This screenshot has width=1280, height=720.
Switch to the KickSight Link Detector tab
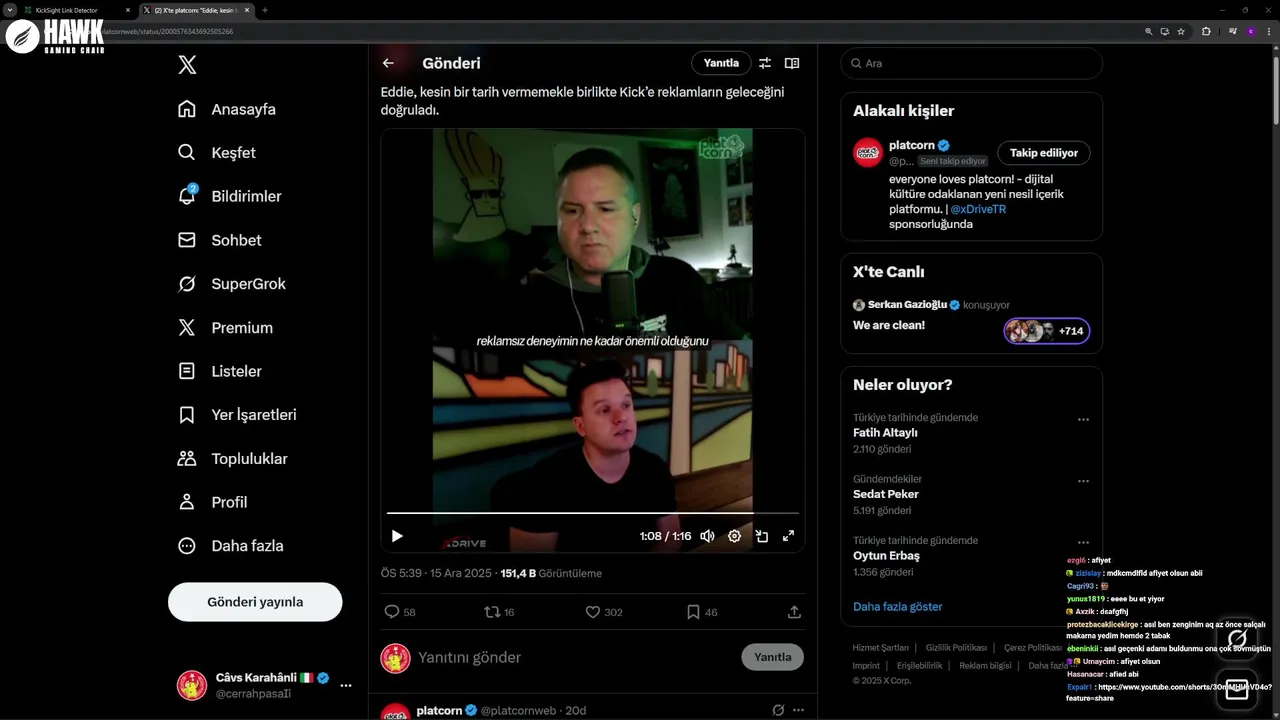pos(78,10)
